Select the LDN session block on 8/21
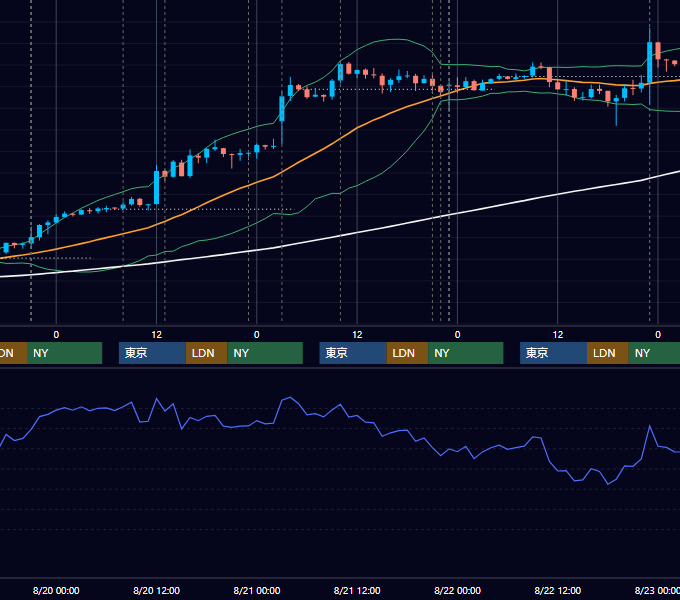This screenshot has width=680, height=600. point(407,353)
